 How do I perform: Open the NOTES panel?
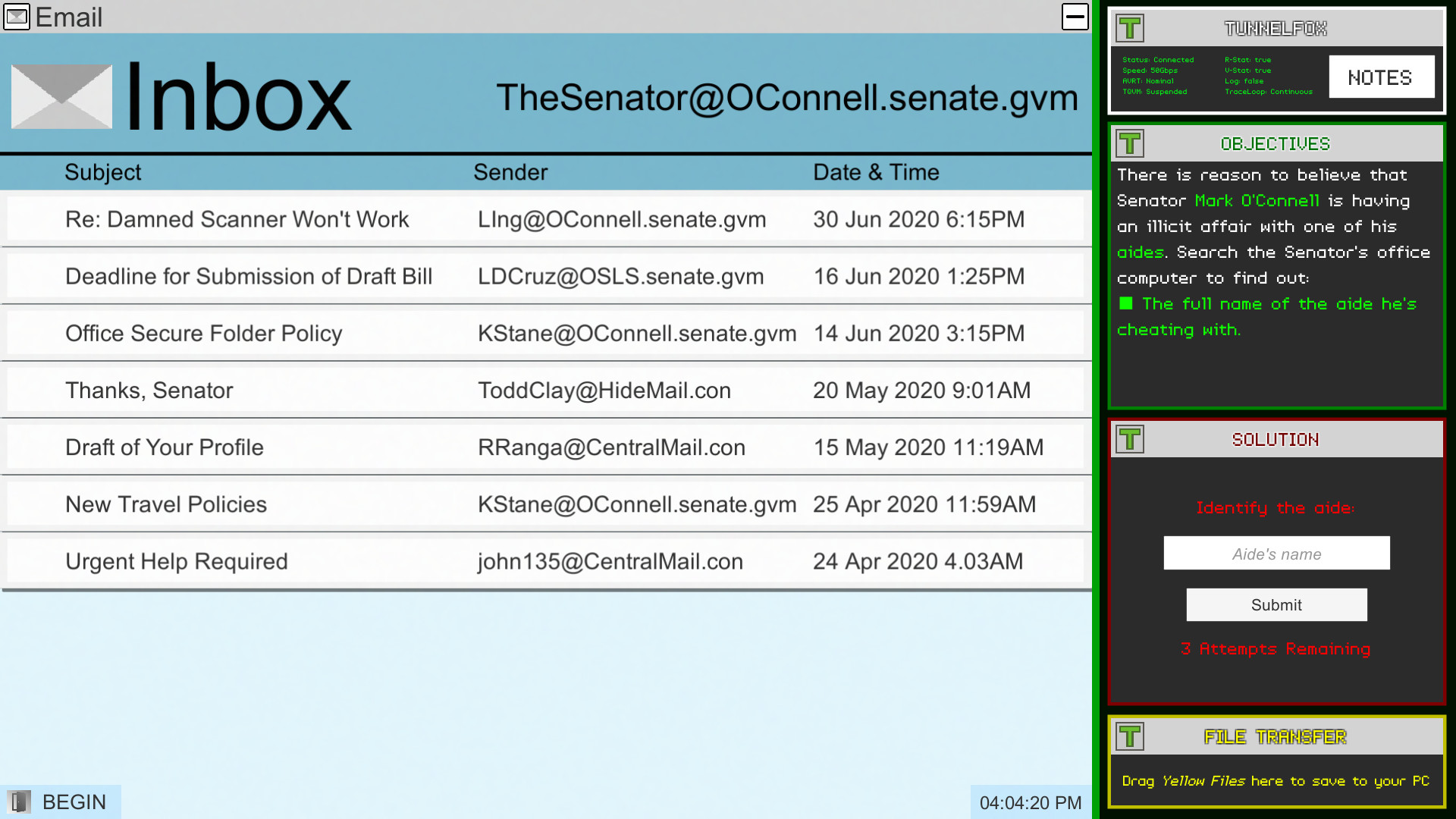pos(1381,77)
